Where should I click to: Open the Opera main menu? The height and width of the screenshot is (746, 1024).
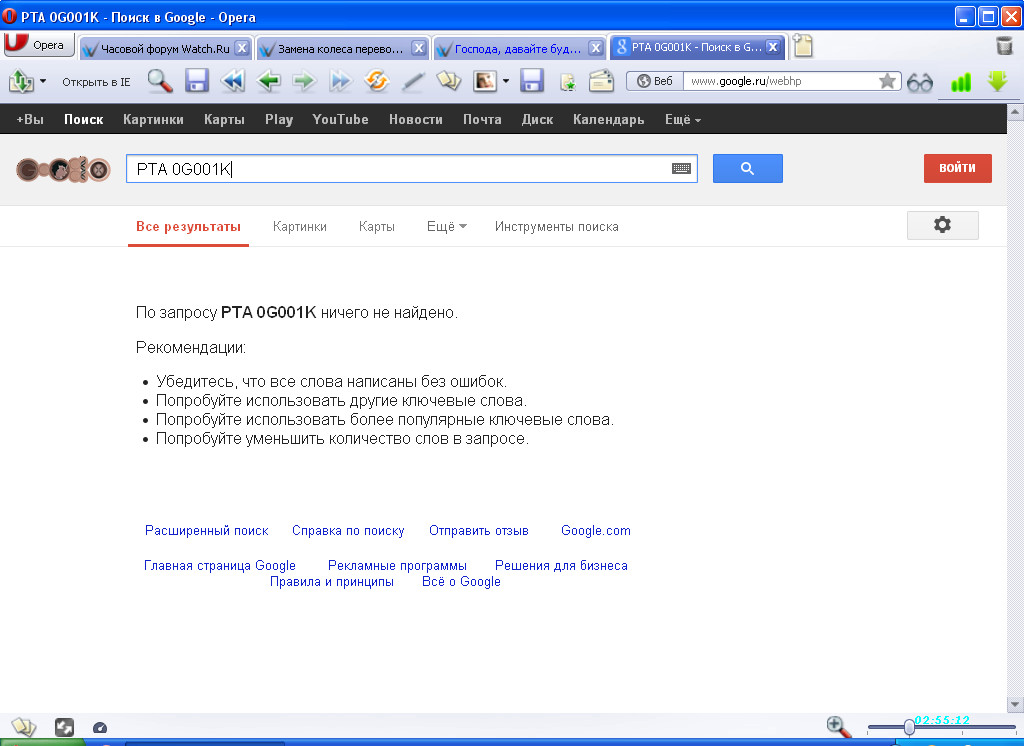coord(38,46)
